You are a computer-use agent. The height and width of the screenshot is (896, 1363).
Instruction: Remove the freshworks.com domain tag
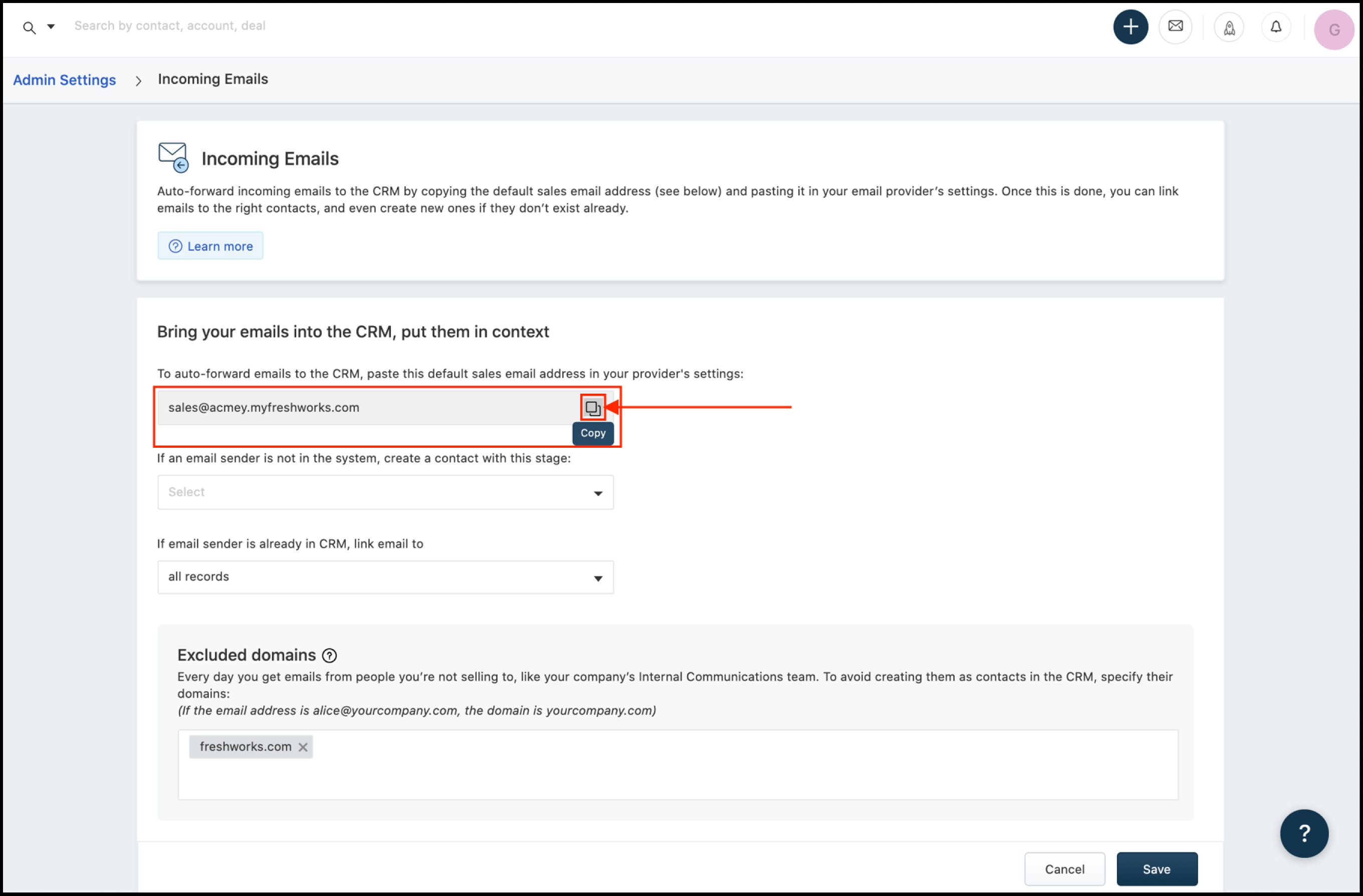click(x=303, y=747)
